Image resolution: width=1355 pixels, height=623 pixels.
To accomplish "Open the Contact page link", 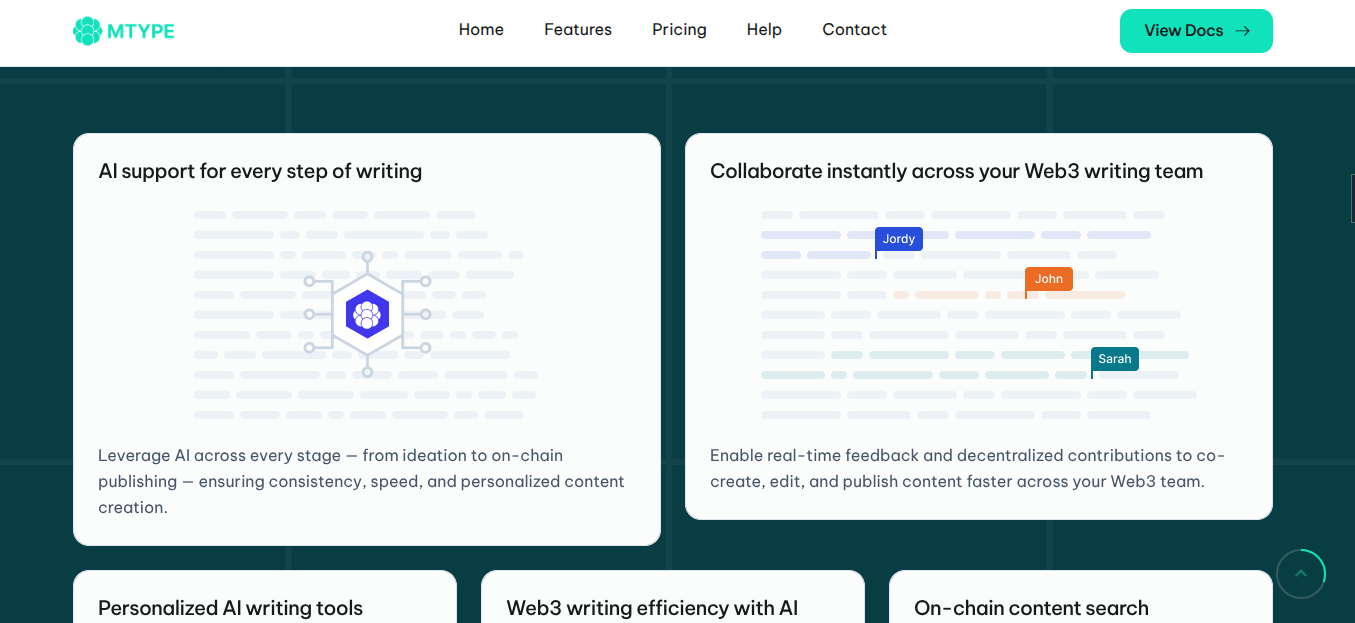I will [854, 30].
